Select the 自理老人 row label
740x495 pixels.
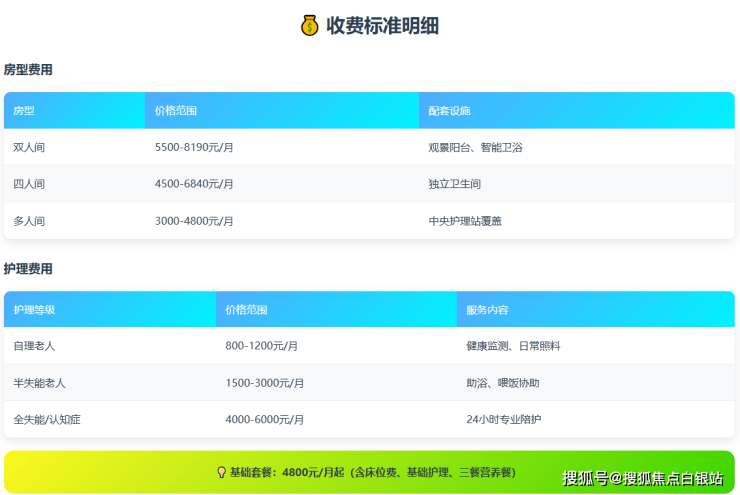point(34,346)
